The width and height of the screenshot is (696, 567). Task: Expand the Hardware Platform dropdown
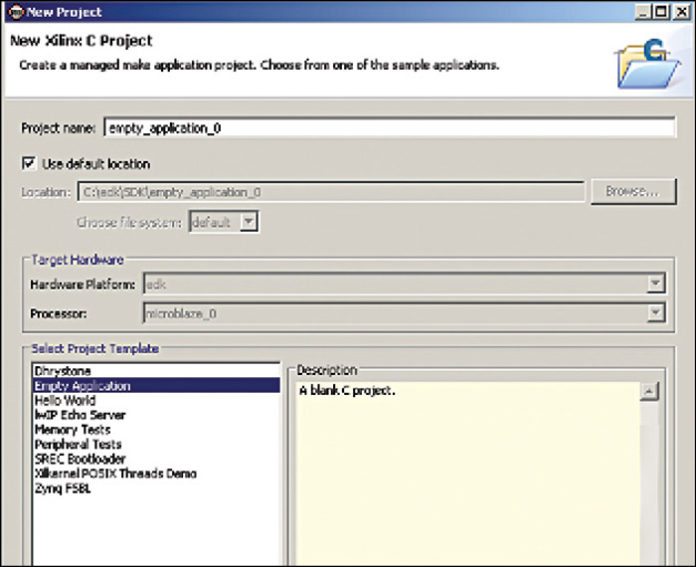coord(655,284)
